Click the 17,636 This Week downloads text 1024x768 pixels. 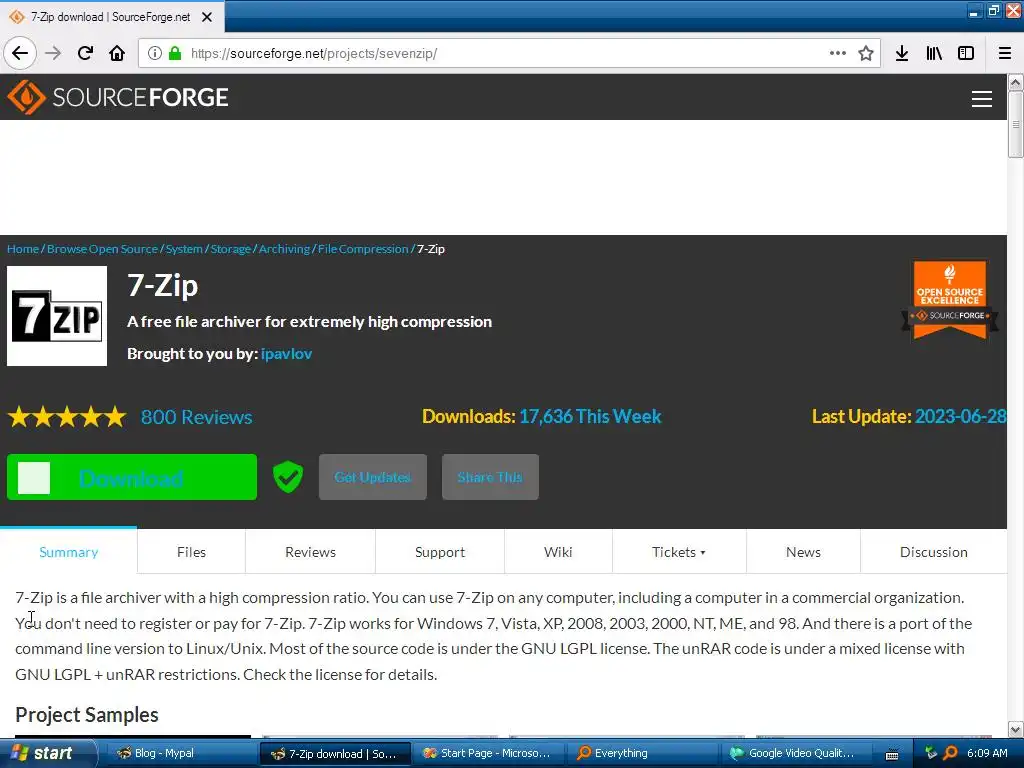pyautogui.click(x=590, y=416)
